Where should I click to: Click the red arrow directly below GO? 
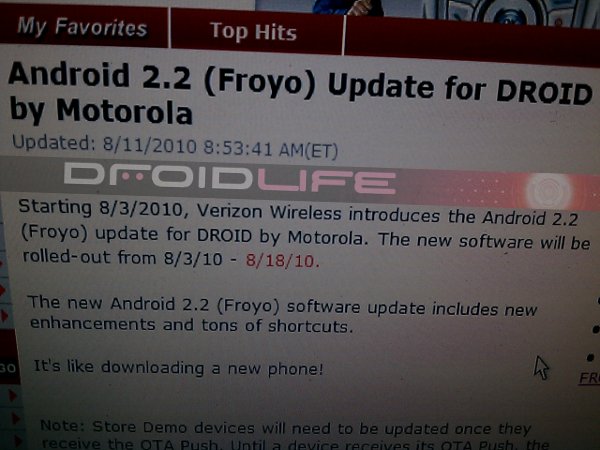coord(12,395)
